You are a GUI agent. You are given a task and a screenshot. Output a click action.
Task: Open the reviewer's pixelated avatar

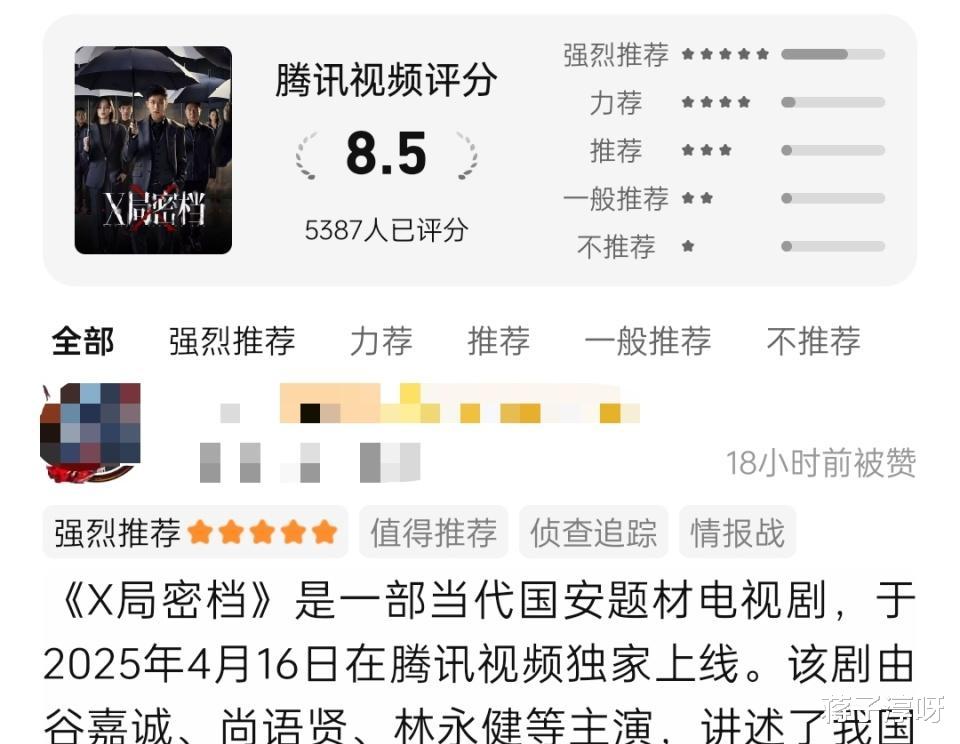coord(91,432)
